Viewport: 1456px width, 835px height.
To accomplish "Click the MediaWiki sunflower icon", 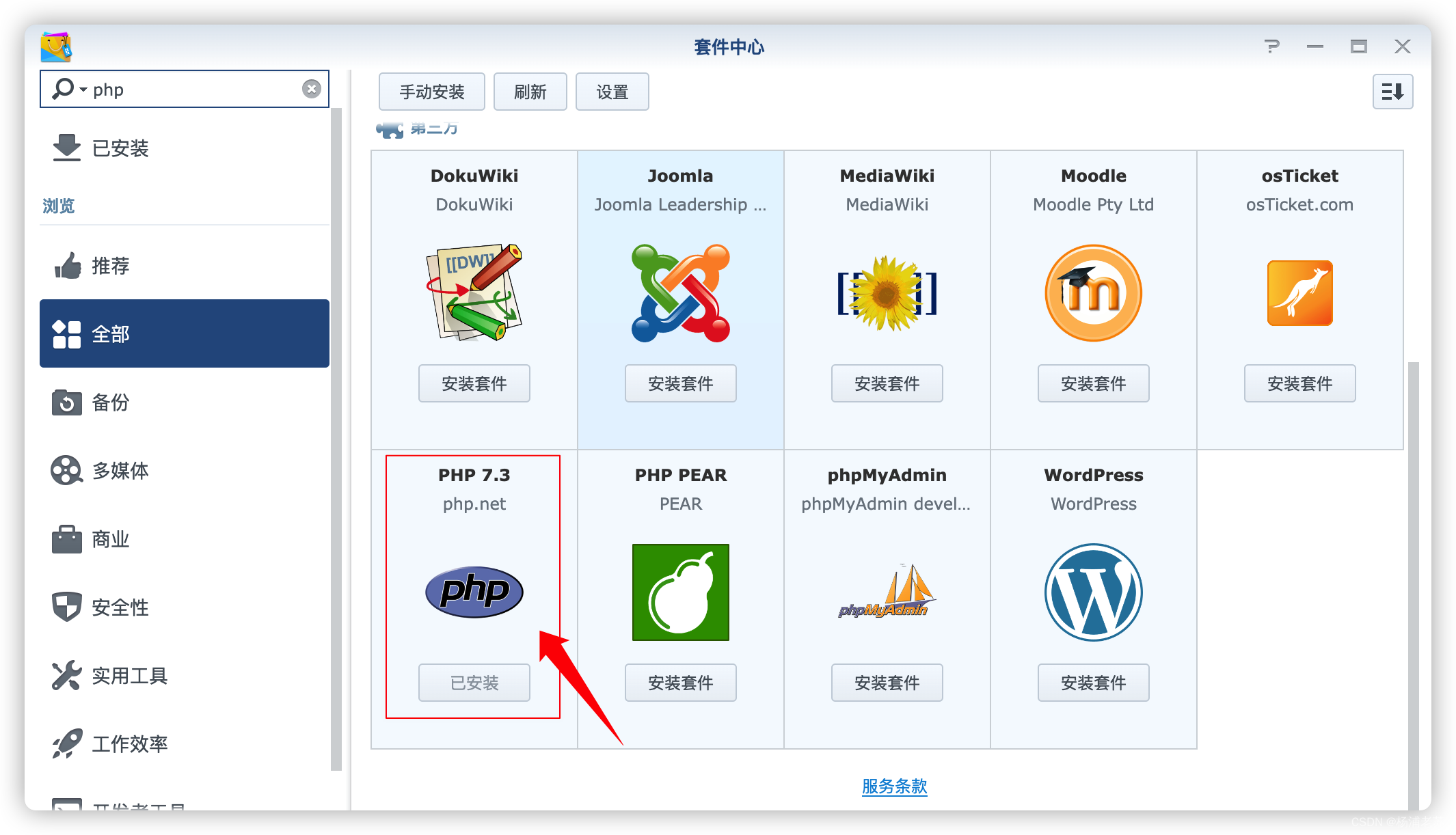I will 887,293.
